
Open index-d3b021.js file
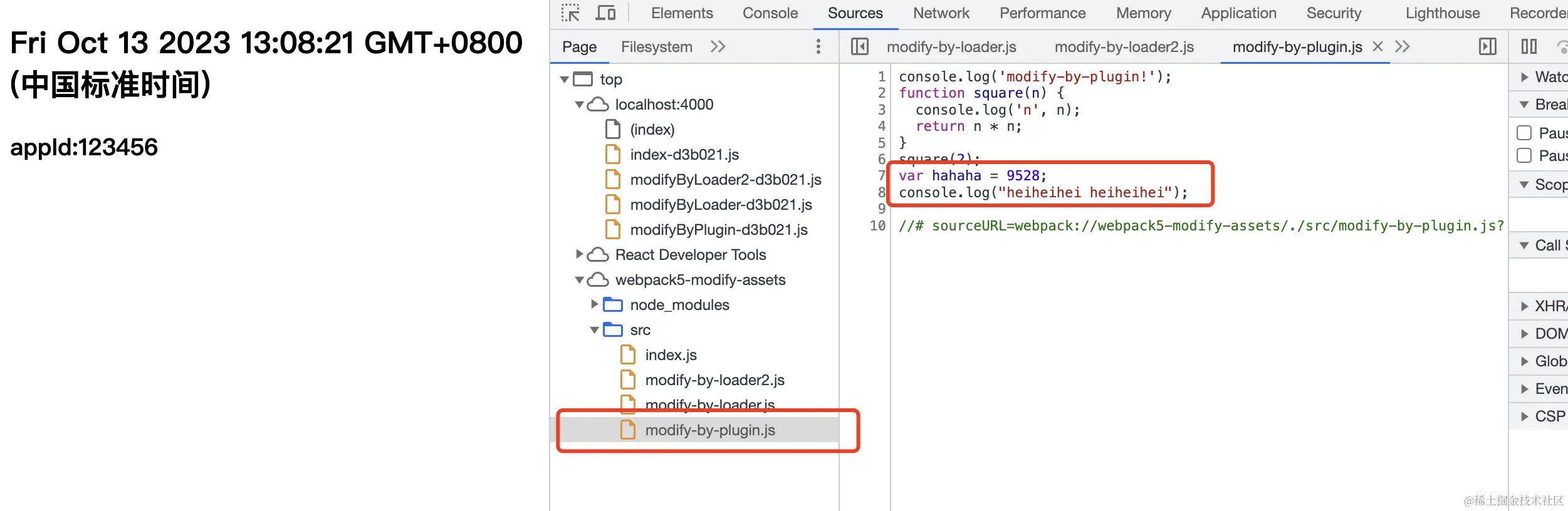684,155
